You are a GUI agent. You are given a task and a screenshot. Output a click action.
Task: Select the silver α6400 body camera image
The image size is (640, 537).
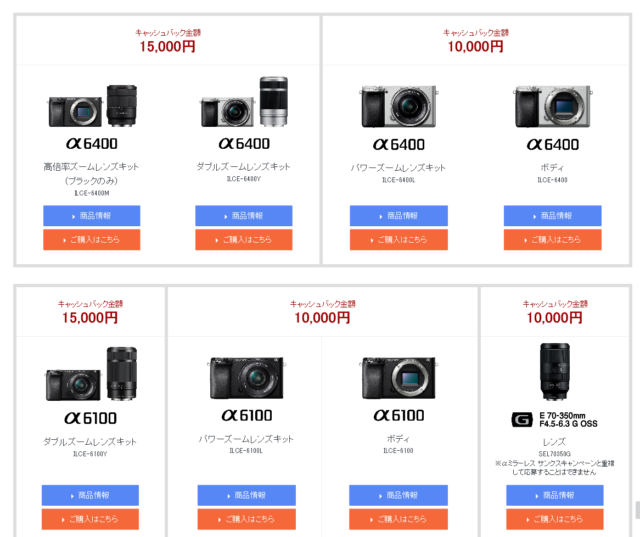click(552, 105)
